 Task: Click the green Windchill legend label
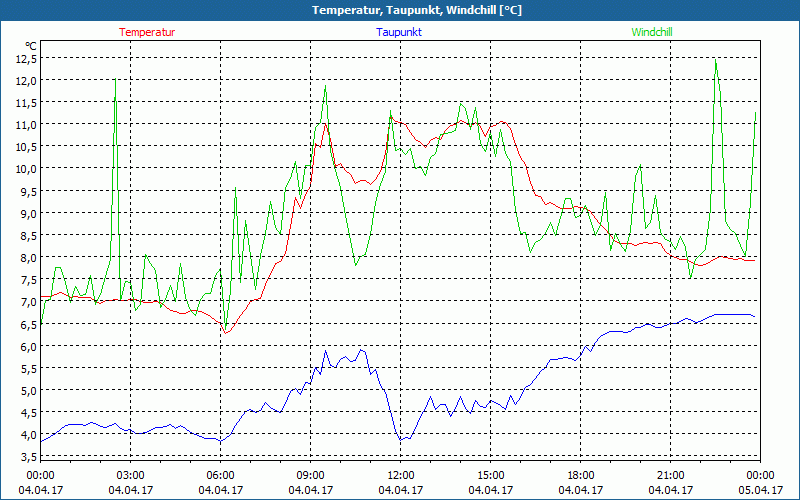click(652, 32)
